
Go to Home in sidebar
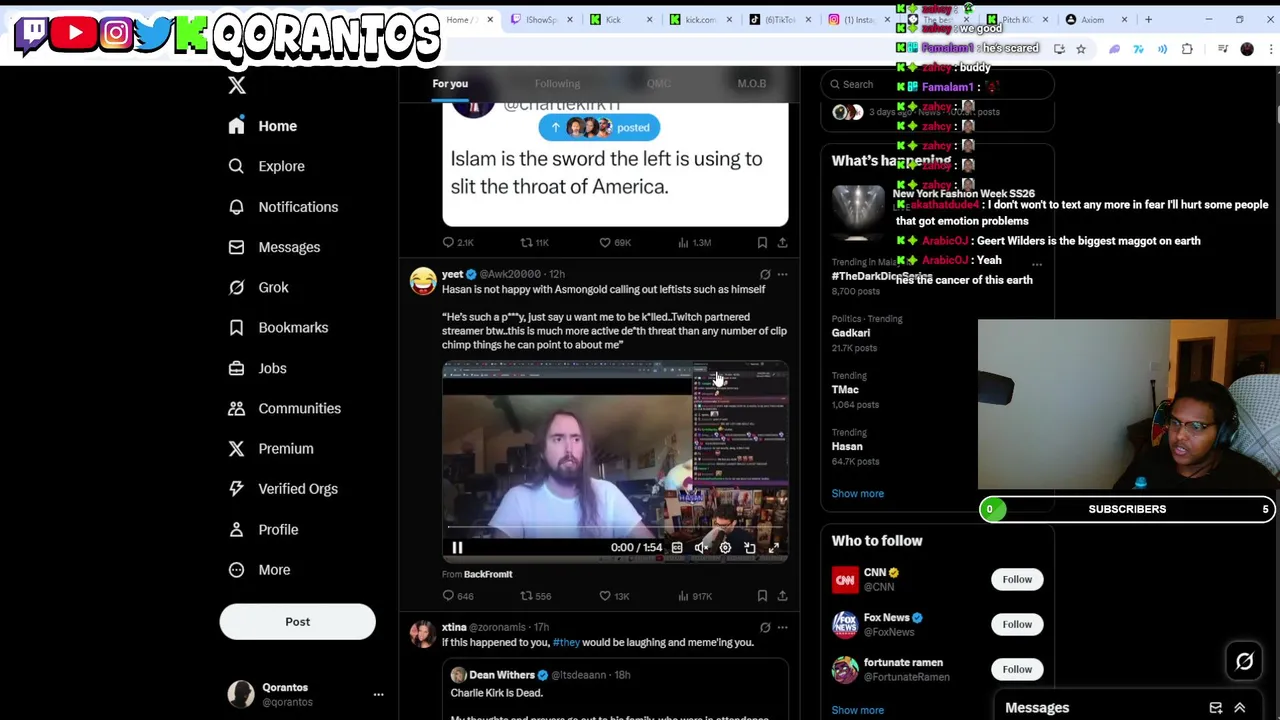(262, 126)
